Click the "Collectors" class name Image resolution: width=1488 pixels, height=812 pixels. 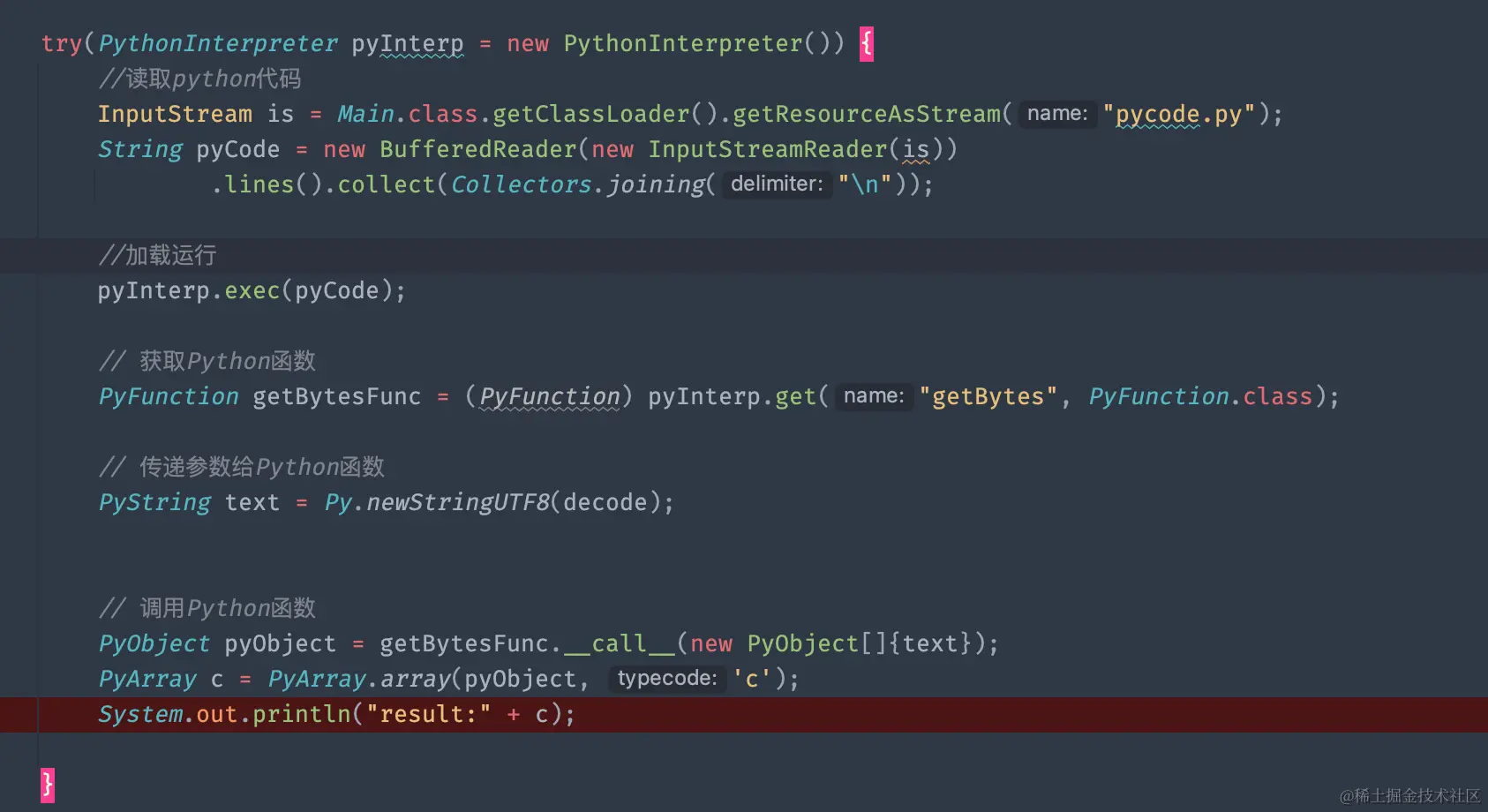click(x=521, y=184)
